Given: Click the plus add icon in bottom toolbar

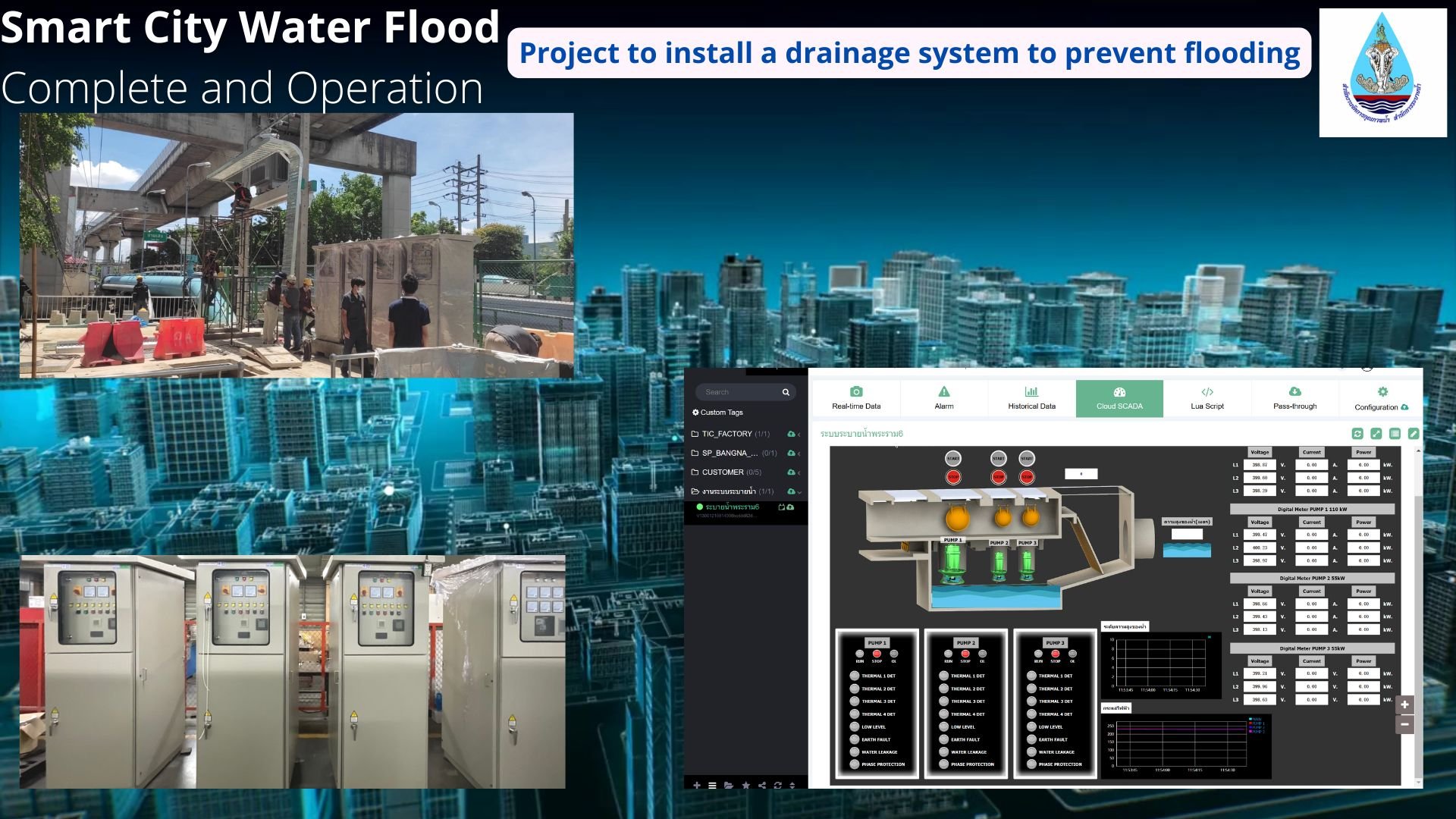Looking at the screenshot, I should tap(697, 785).
